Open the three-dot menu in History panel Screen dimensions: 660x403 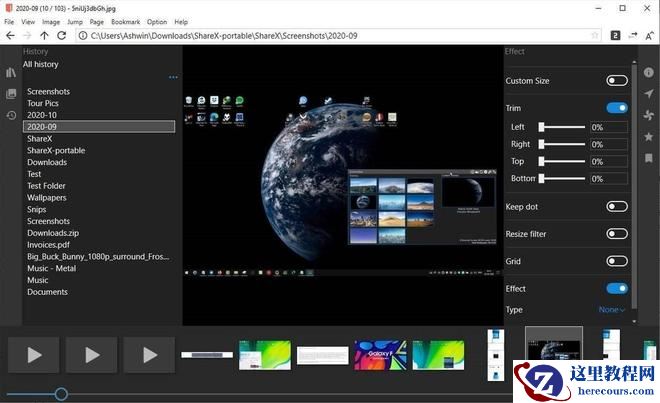(173, 77)
